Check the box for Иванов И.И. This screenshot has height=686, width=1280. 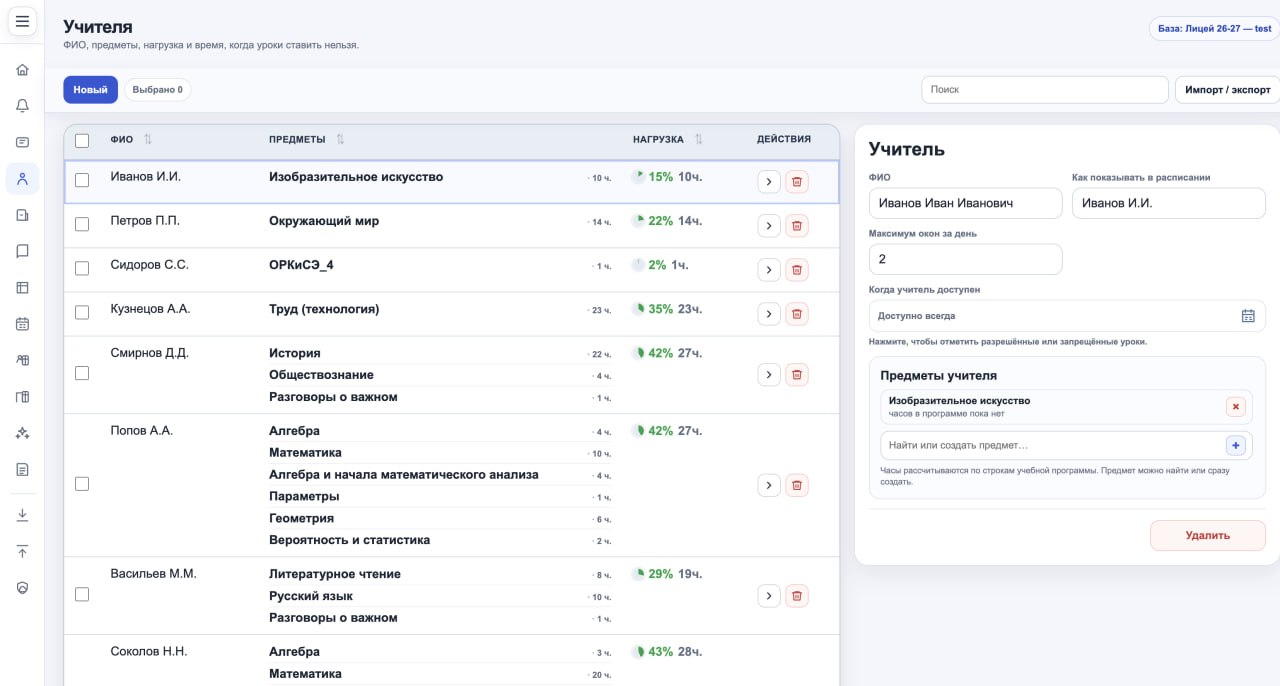82,180
